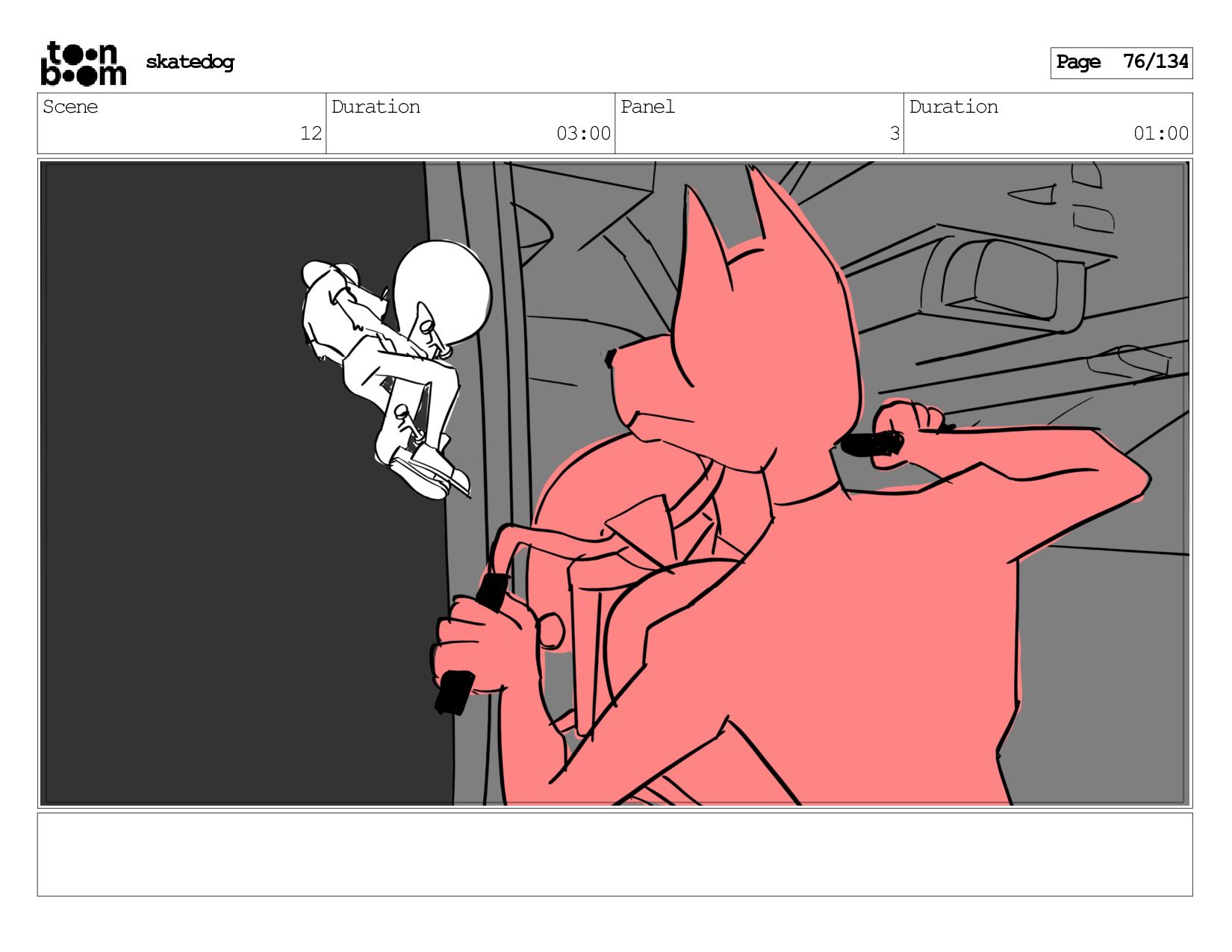1232x952 pixels.
Task: Click the 'Scene' label
Action: tap(70, 107)
